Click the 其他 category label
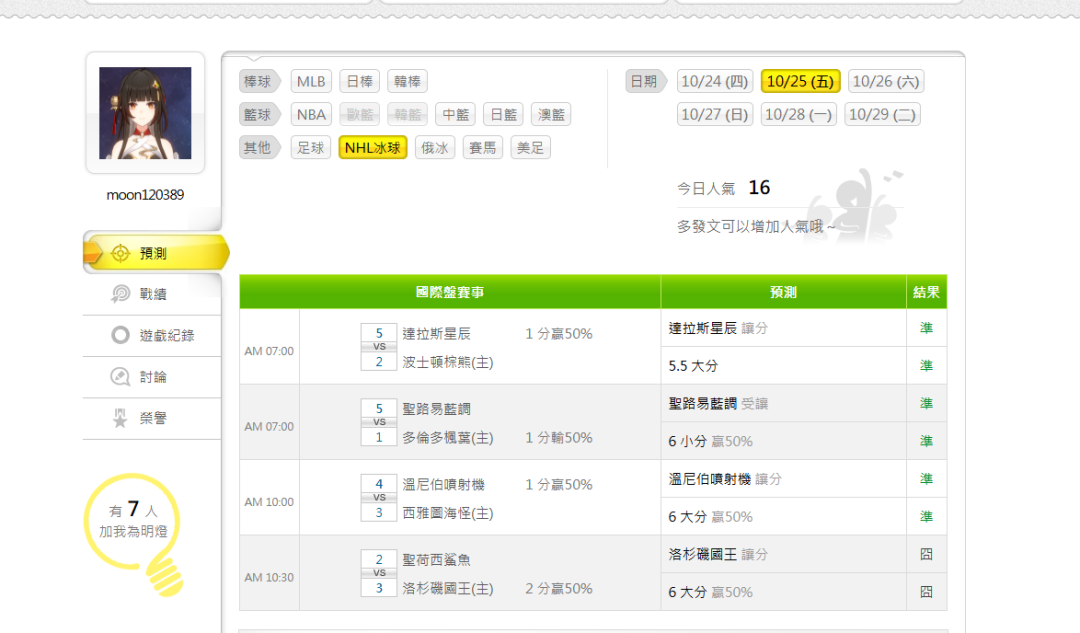 tap(259, 147)
